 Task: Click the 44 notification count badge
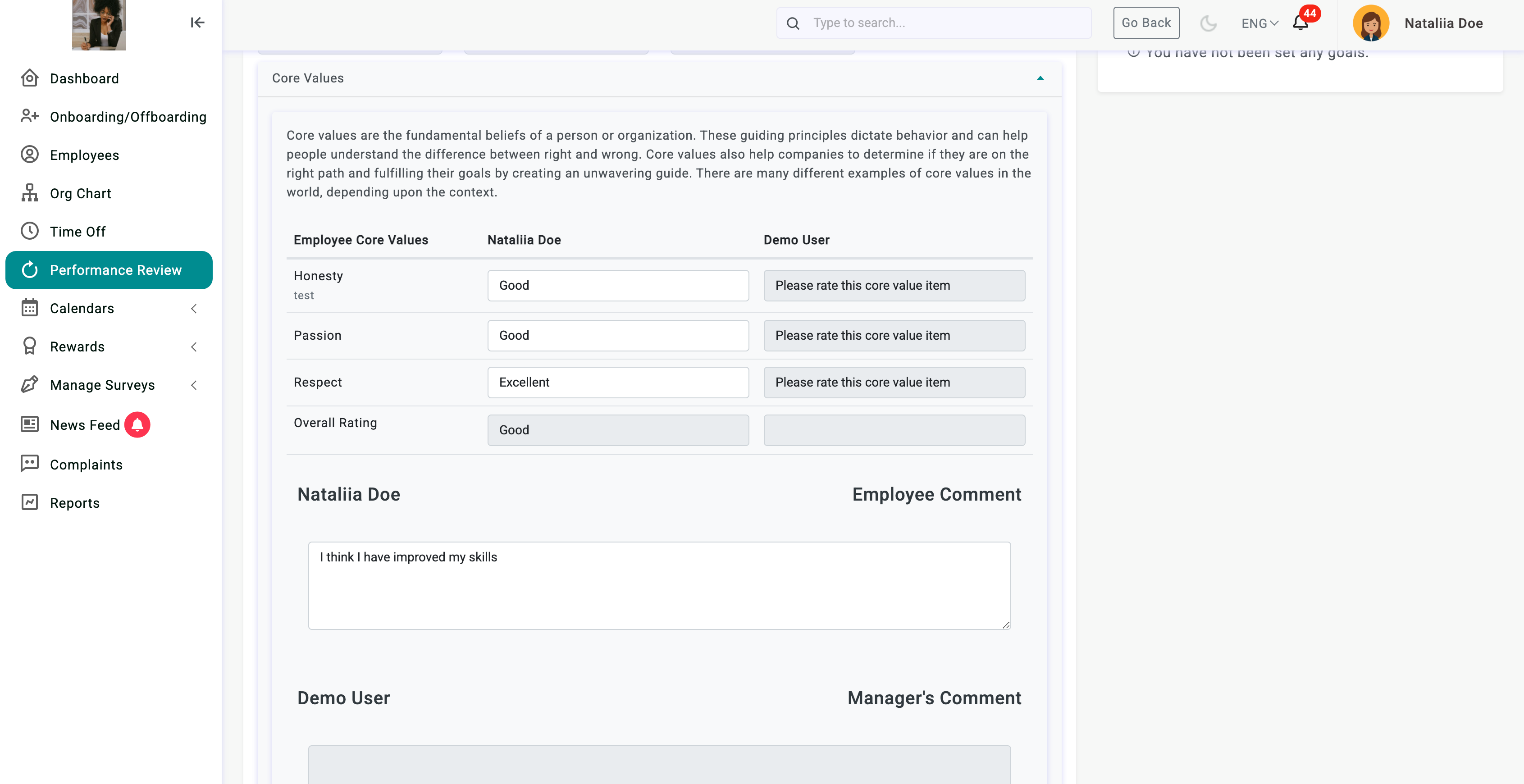[x=1310, y=13]
